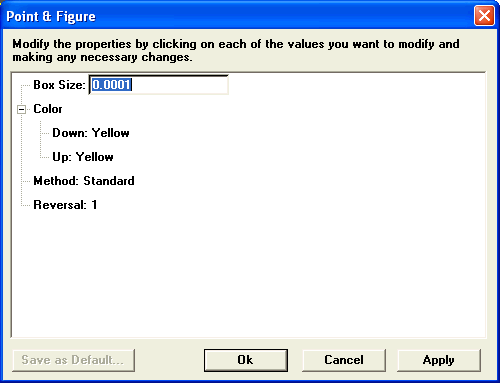
Task: Confirm changes with the Ok button
Action: tap(246, 360)
